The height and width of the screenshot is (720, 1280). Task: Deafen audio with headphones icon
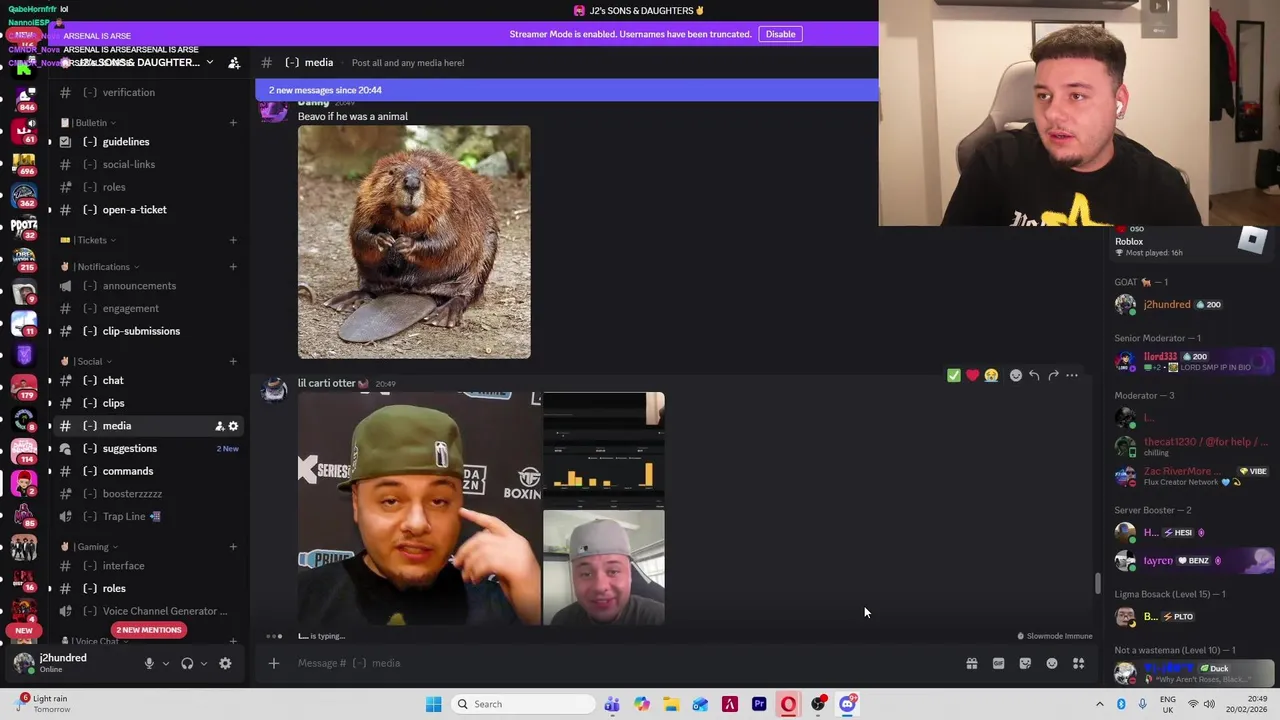point(187,663)
